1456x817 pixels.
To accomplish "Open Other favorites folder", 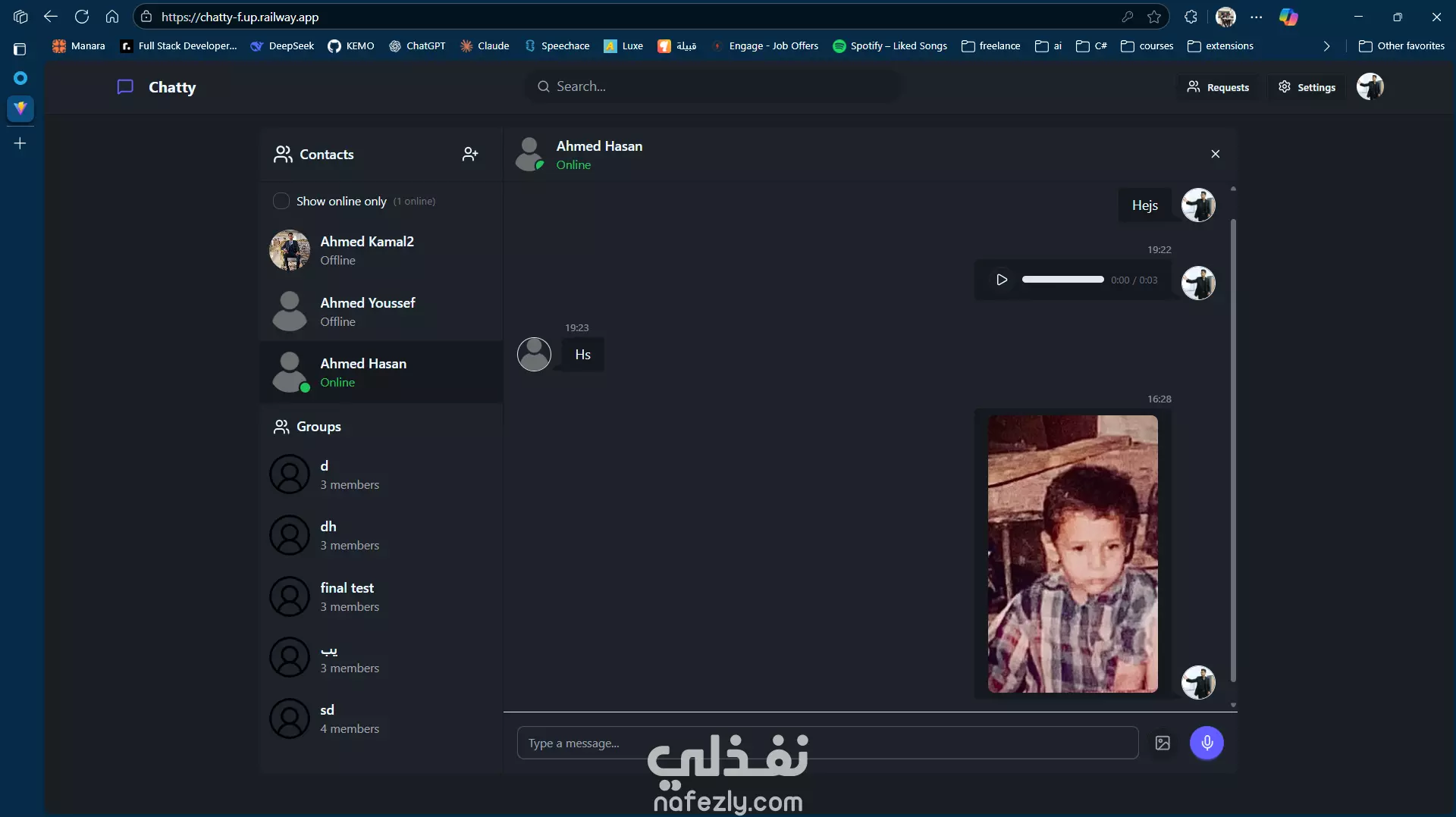I will (x=1401, y=46).
